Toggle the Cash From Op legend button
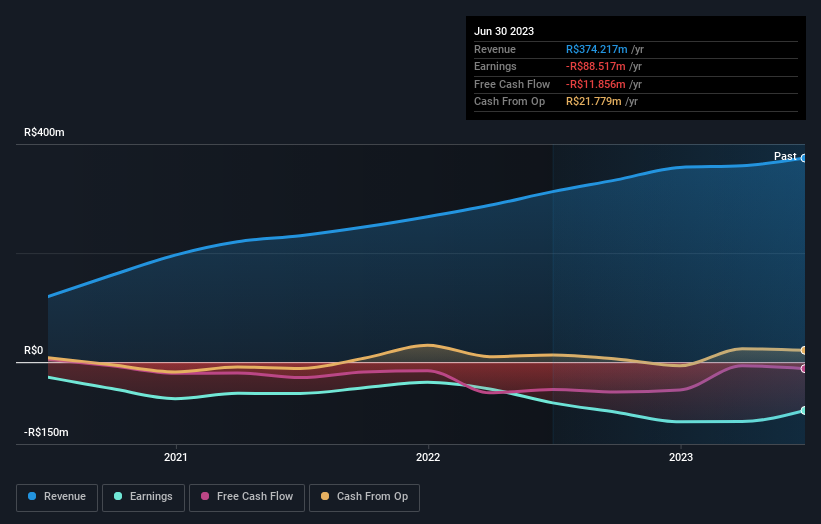 point(364,497)
